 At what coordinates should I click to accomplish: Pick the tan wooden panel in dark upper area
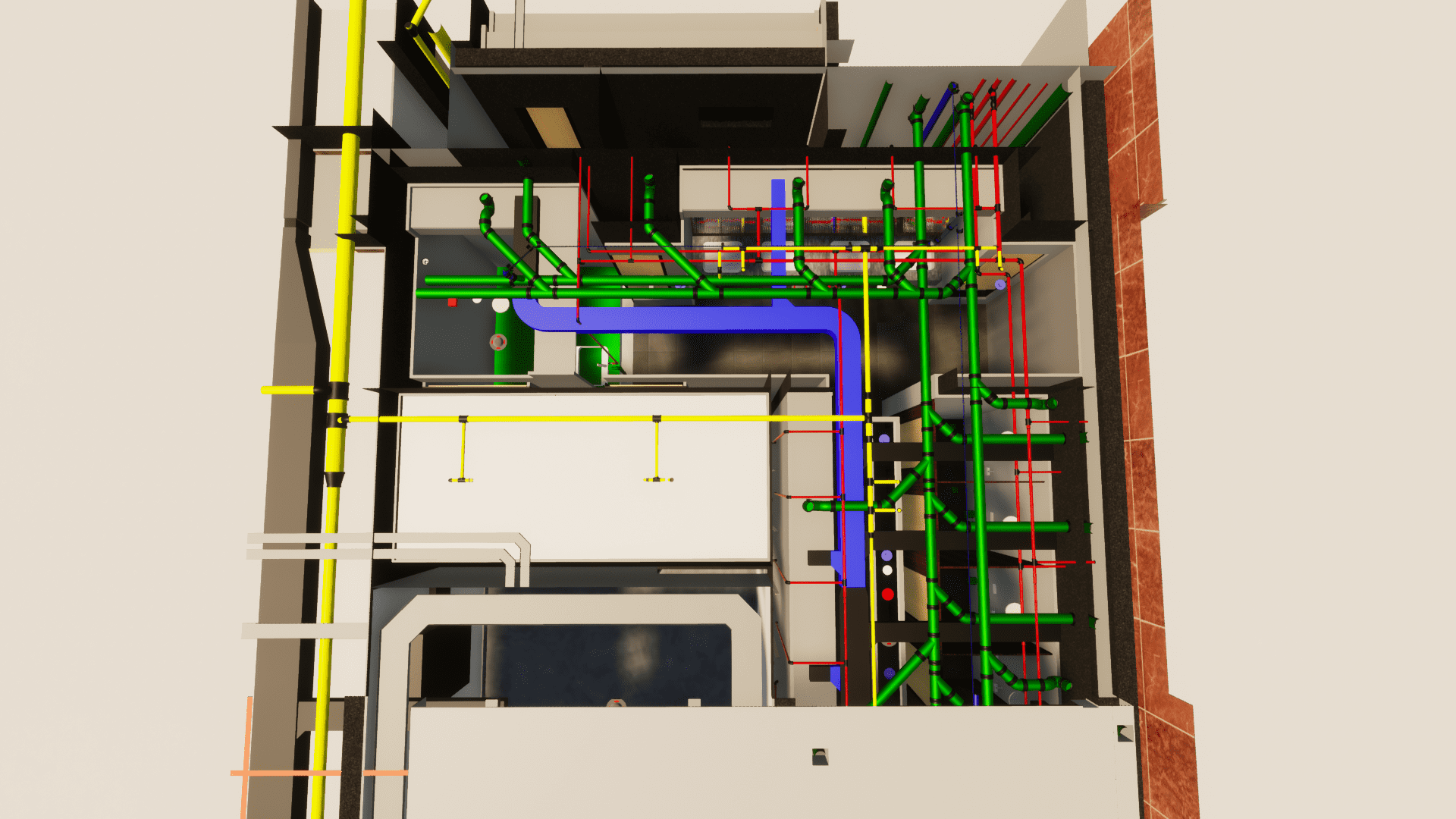tap(552, 127)
